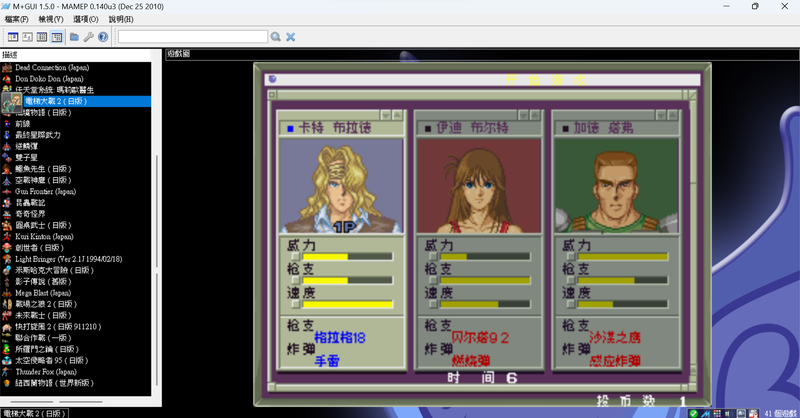Image resolution: width=800 pixels, height=418 pixels.
Task: Select highlighted 電梯大戰 2 (日版) row
Action: point(76,101)
